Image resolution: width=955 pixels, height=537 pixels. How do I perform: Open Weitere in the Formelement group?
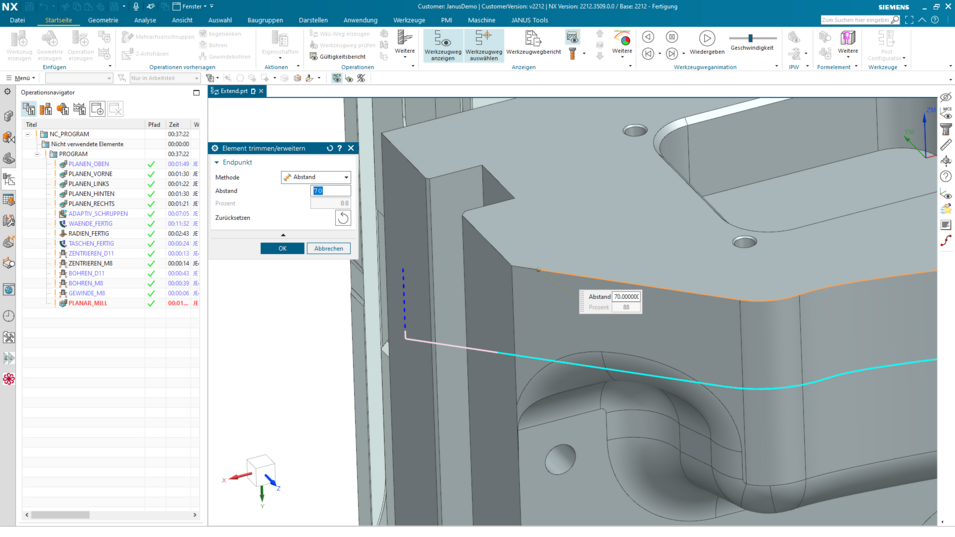847,43
